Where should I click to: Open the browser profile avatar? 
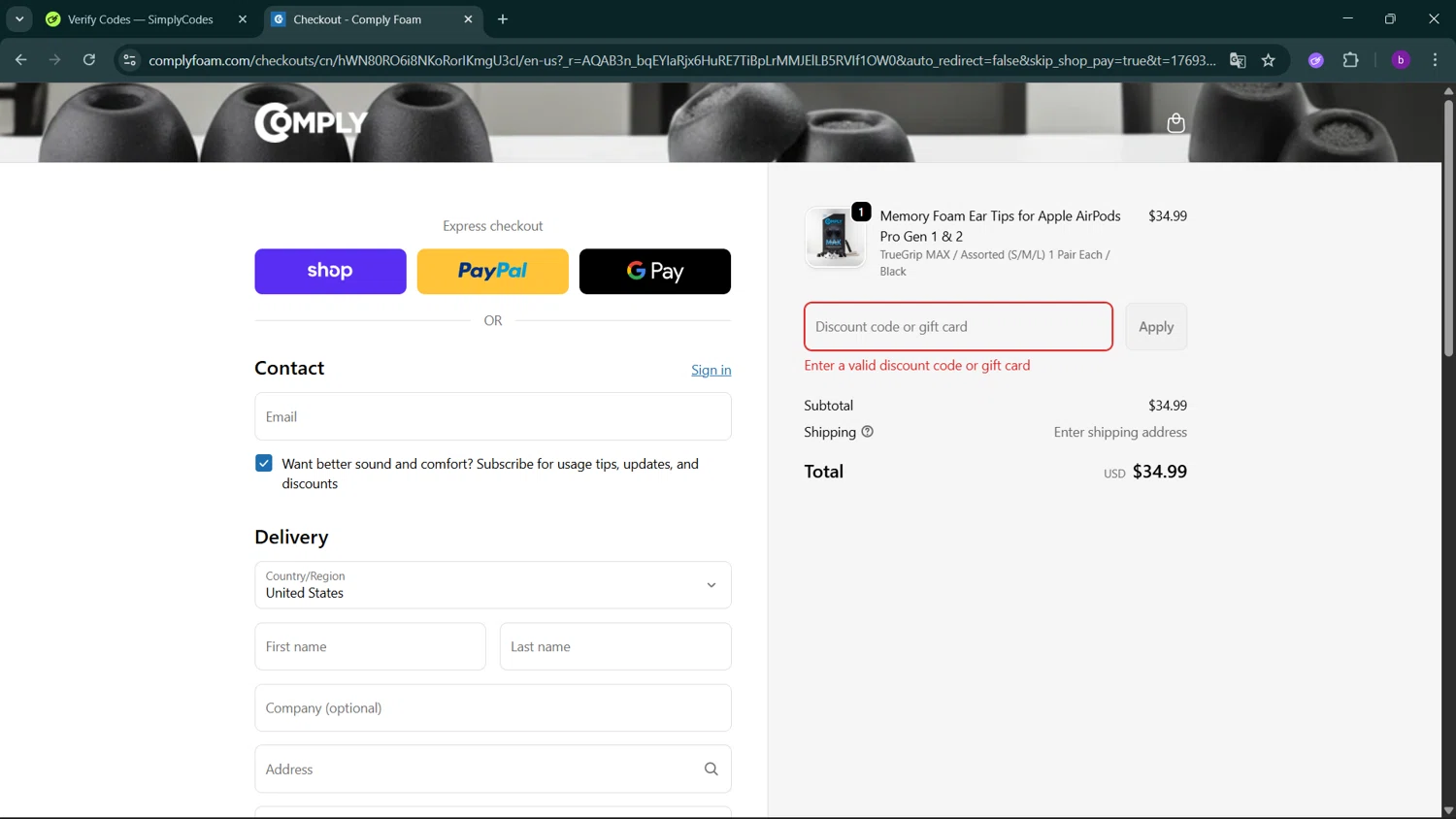click(1400, 60)
